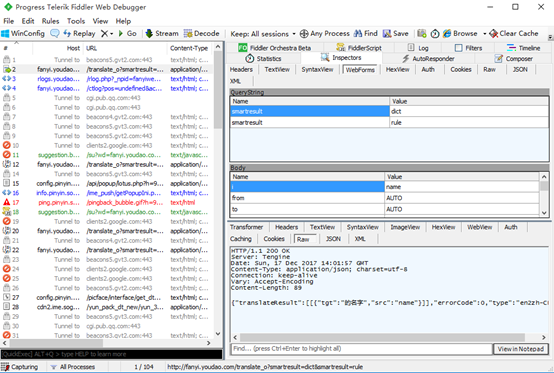Open Find sessions binoculars
Screen dimensions: 554x373
366,34
